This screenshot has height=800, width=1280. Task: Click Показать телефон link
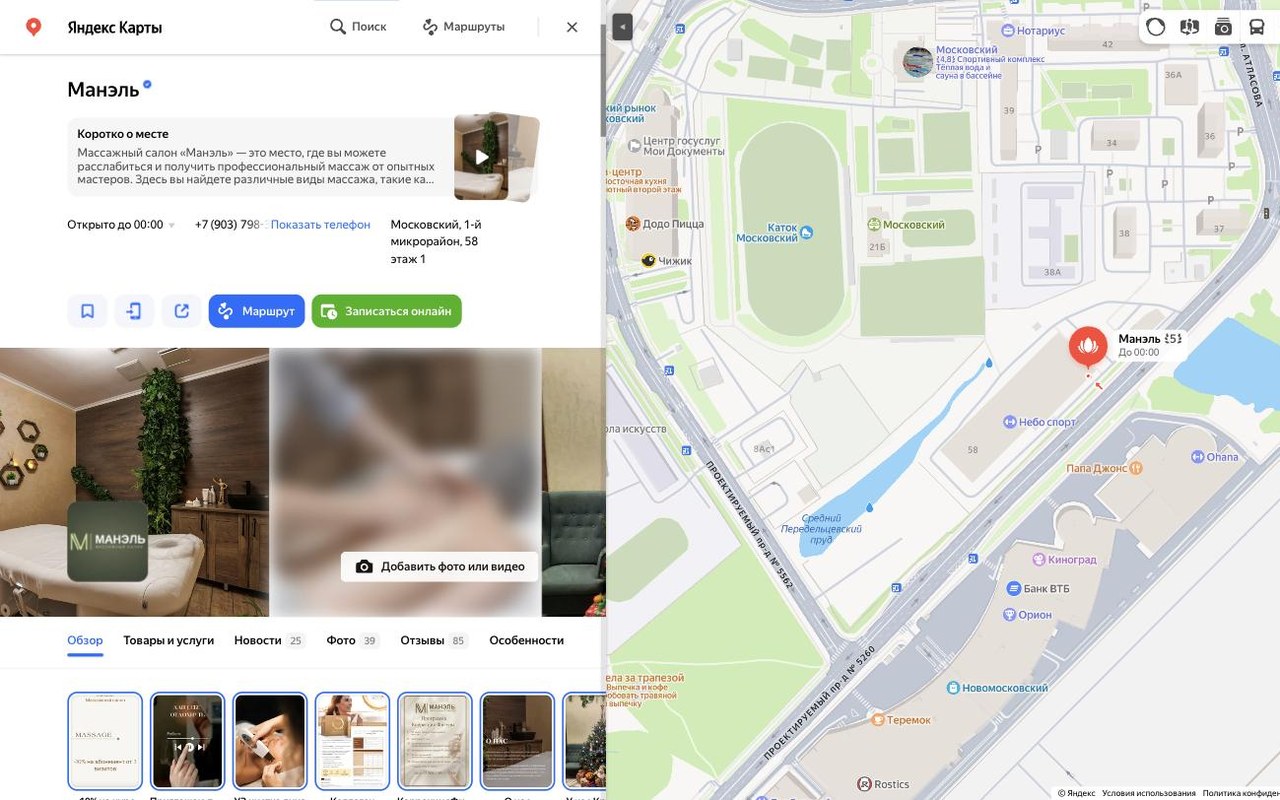(320, 225)
